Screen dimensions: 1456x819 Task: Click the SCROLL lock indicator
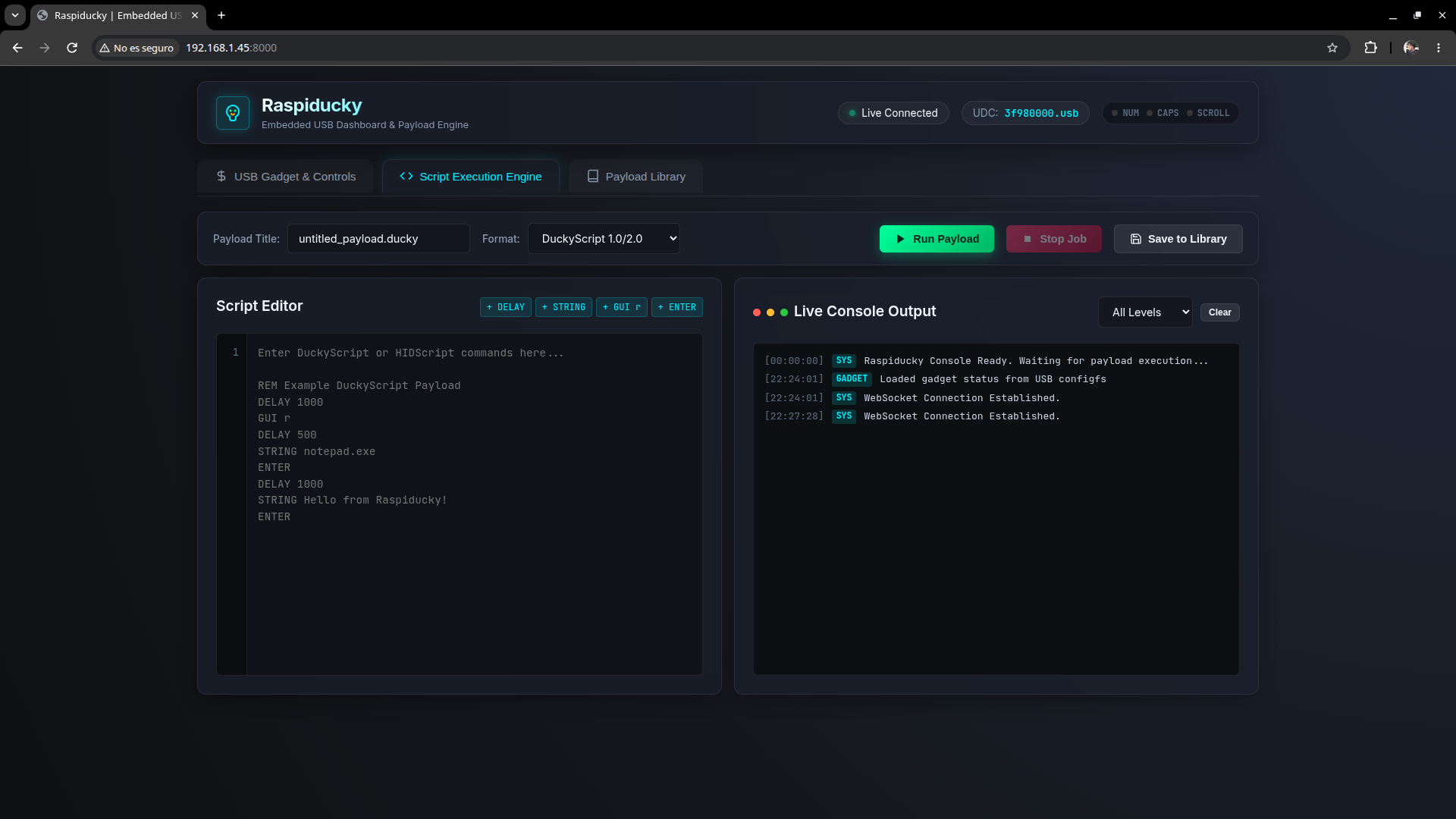coord(1208,113)
